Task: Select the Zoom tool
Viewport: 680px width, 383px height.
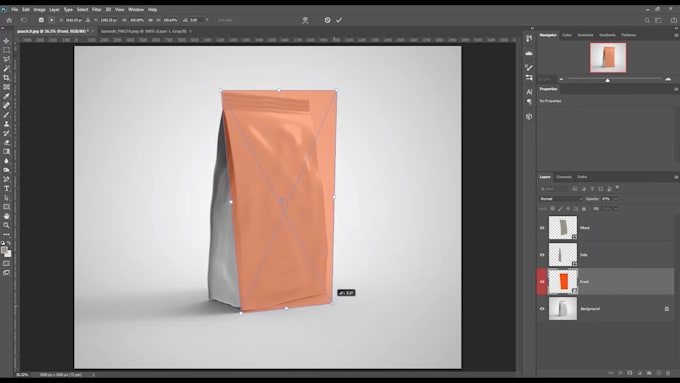Action: tap(6, 225)
